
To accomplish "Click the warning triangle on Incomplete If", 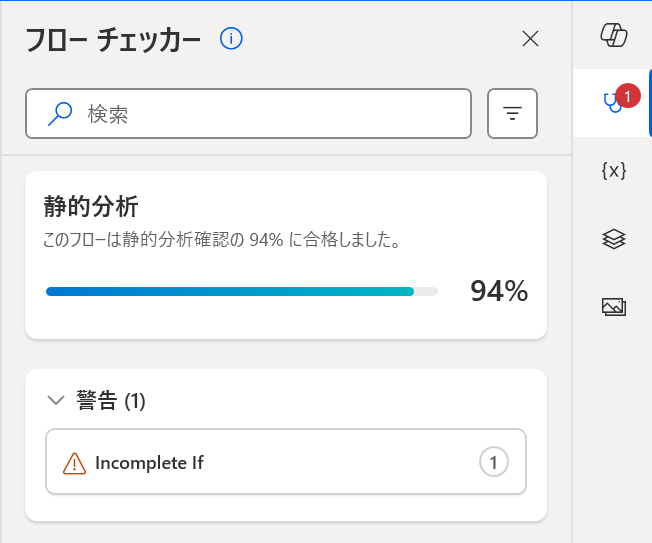I will point(74,463).
